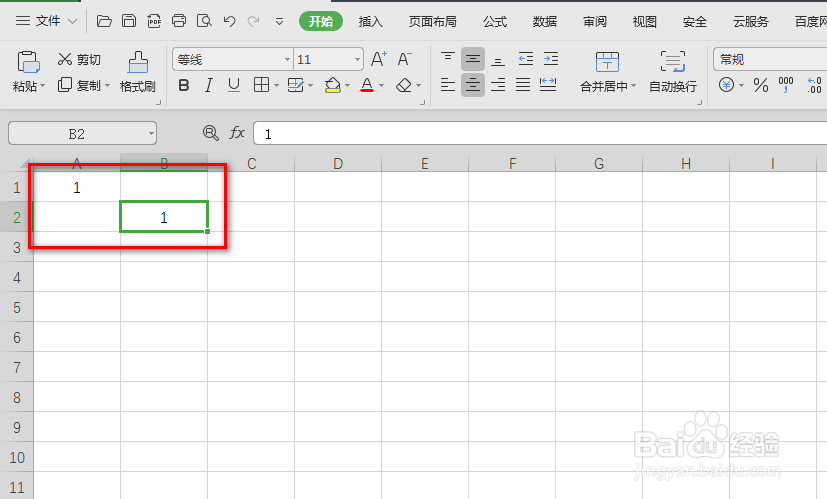Click 自动换行 wrap text
The height and width of the screenshot is (499, 827).
672,72
